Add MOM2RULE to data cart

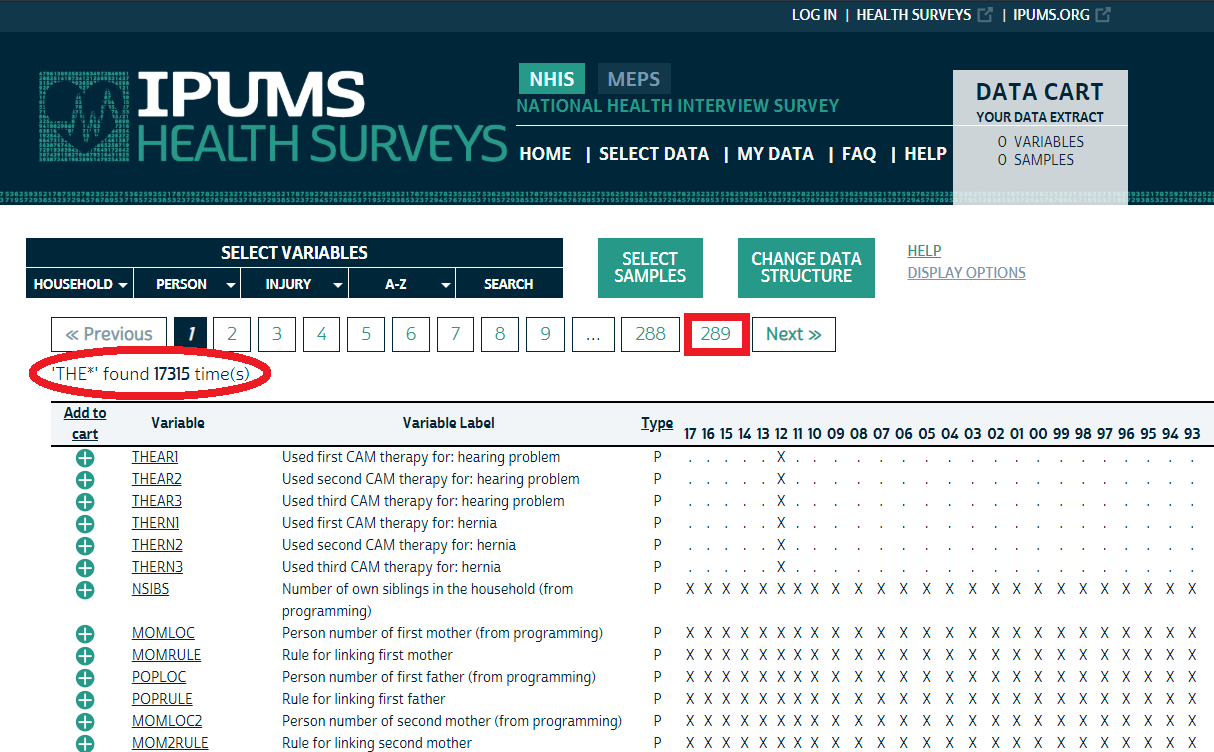tap(85, 742)
